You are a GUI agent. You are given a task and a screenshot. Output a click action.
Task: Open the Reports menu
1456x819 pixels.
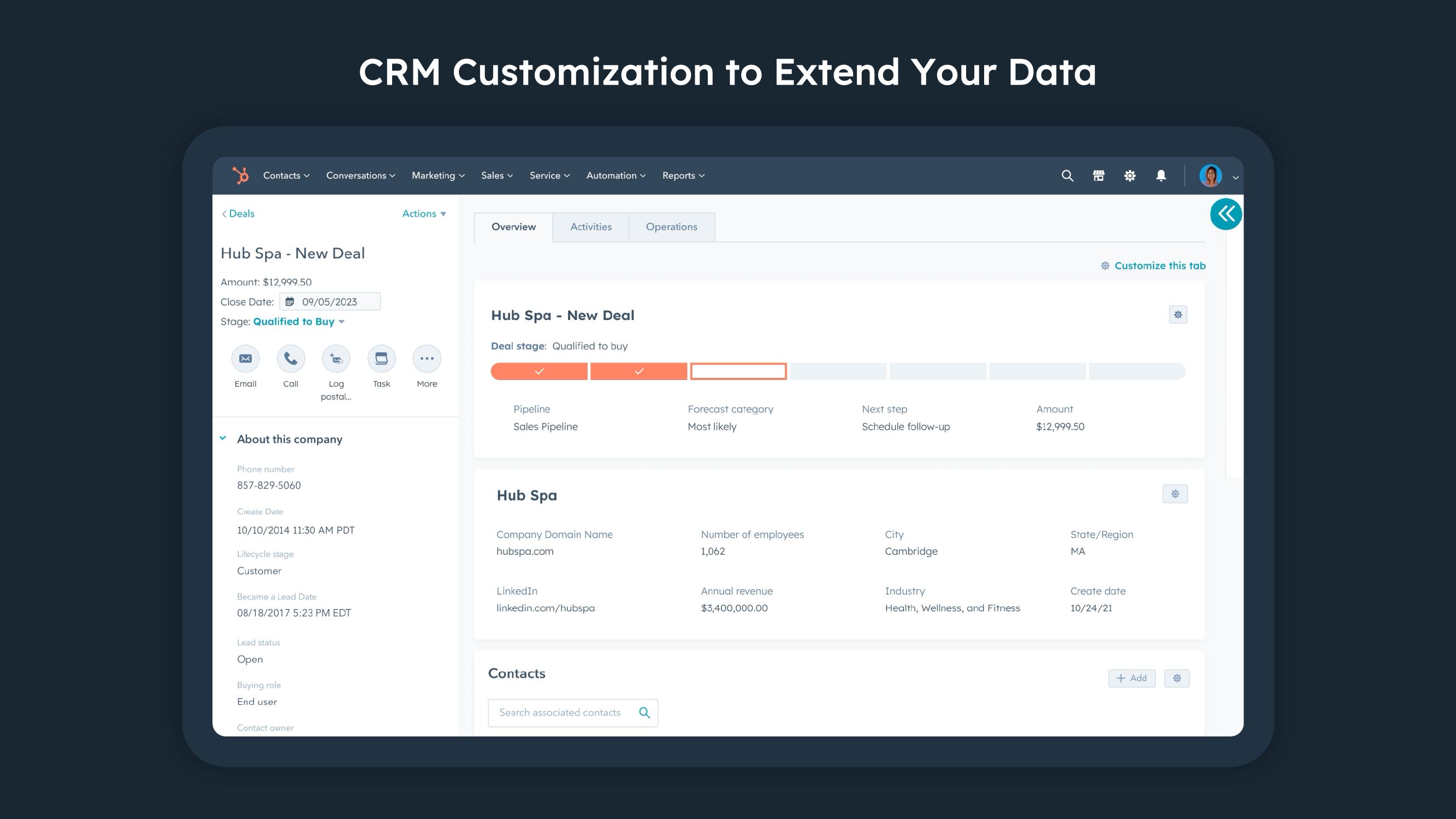(x=683, y=176)
